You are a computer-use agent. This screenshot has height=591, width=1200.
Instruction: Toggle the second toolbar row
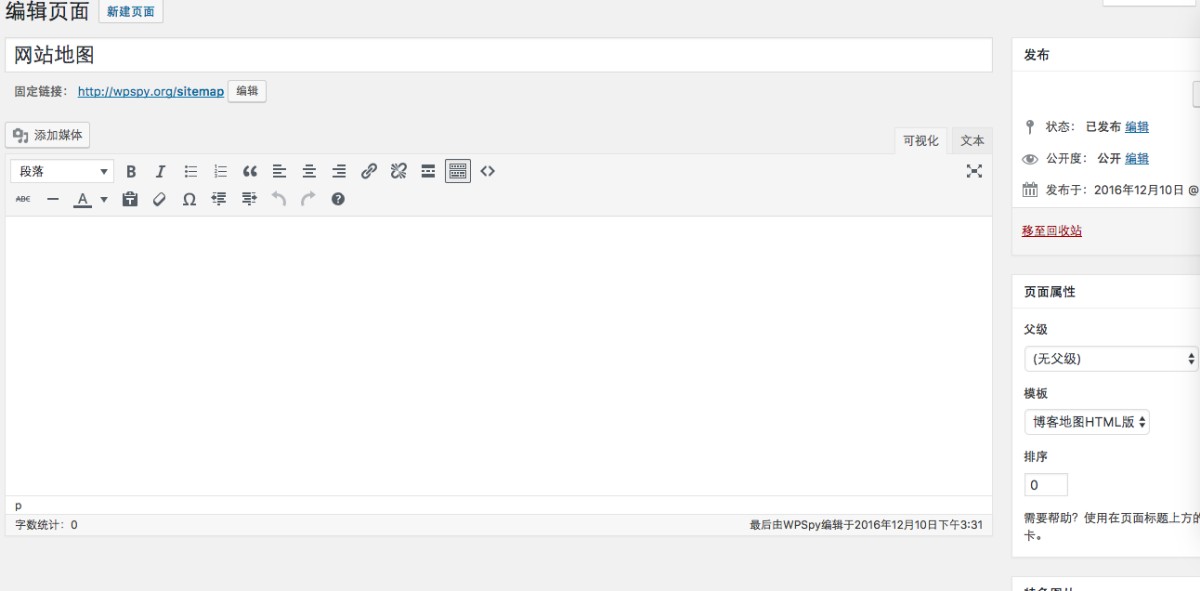(458, 171)
